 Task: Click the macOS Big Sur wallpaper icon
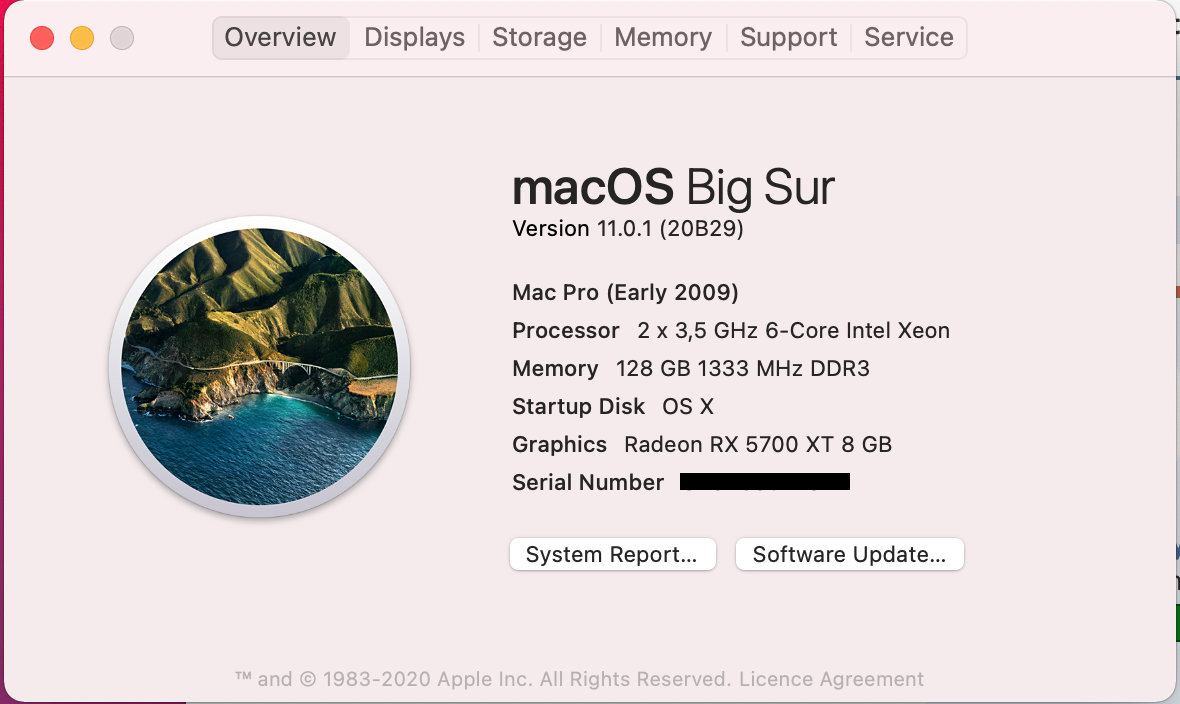(x=260, y=366)
